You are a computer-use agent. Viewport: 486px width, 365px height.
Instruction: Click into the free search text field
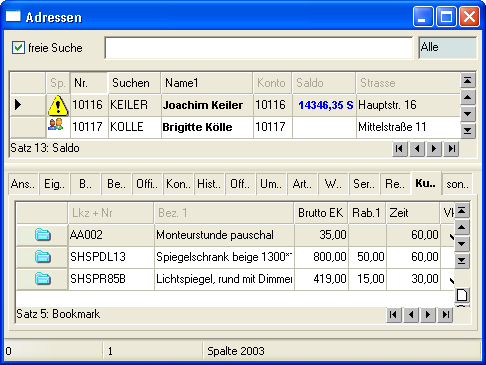[x=259, y=48]
